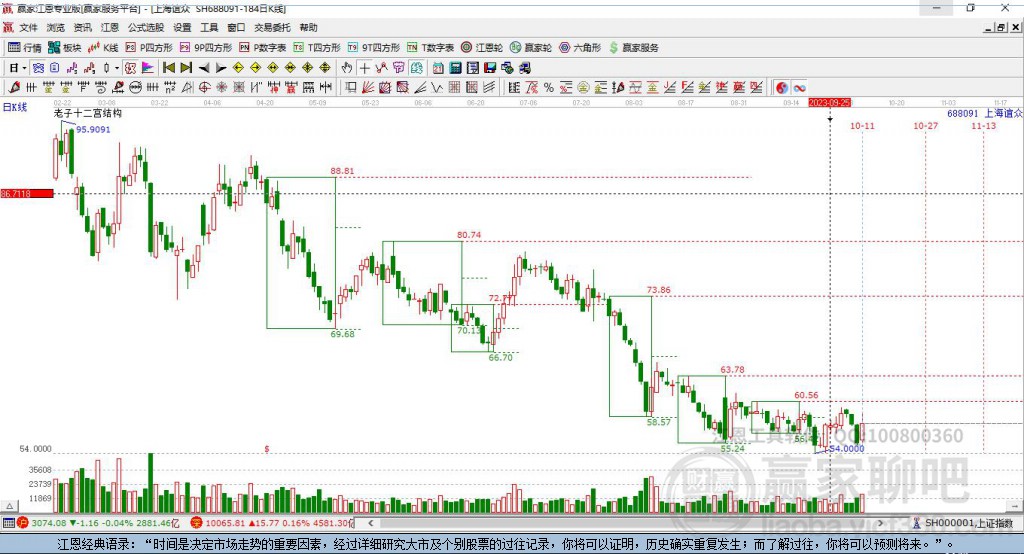Open the 设置 menu
This screenshot has width=1024, height=554.
click(182, 27)
